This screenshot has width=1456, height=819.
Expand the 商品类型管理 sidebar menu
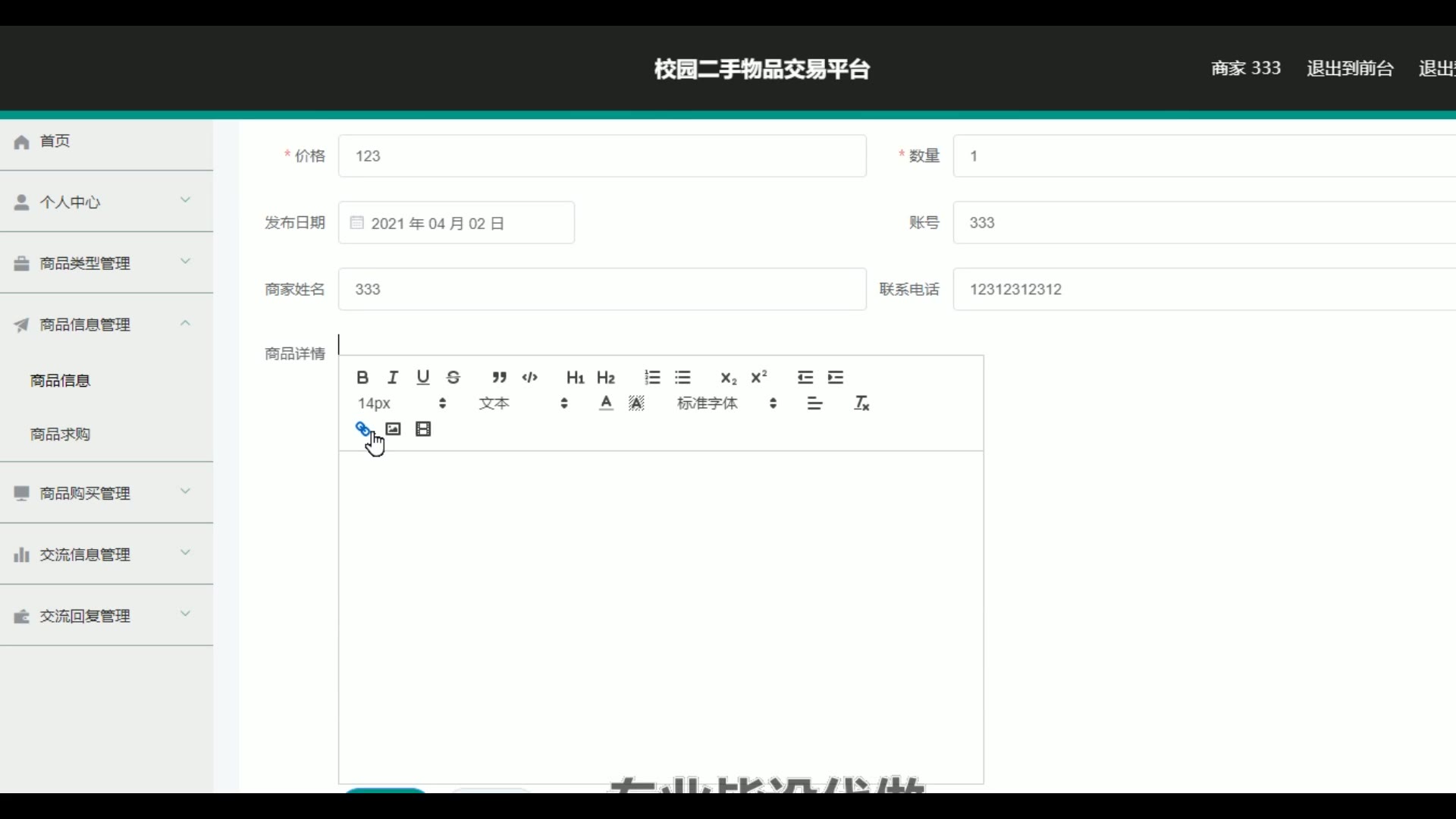[x=106, y=263]
